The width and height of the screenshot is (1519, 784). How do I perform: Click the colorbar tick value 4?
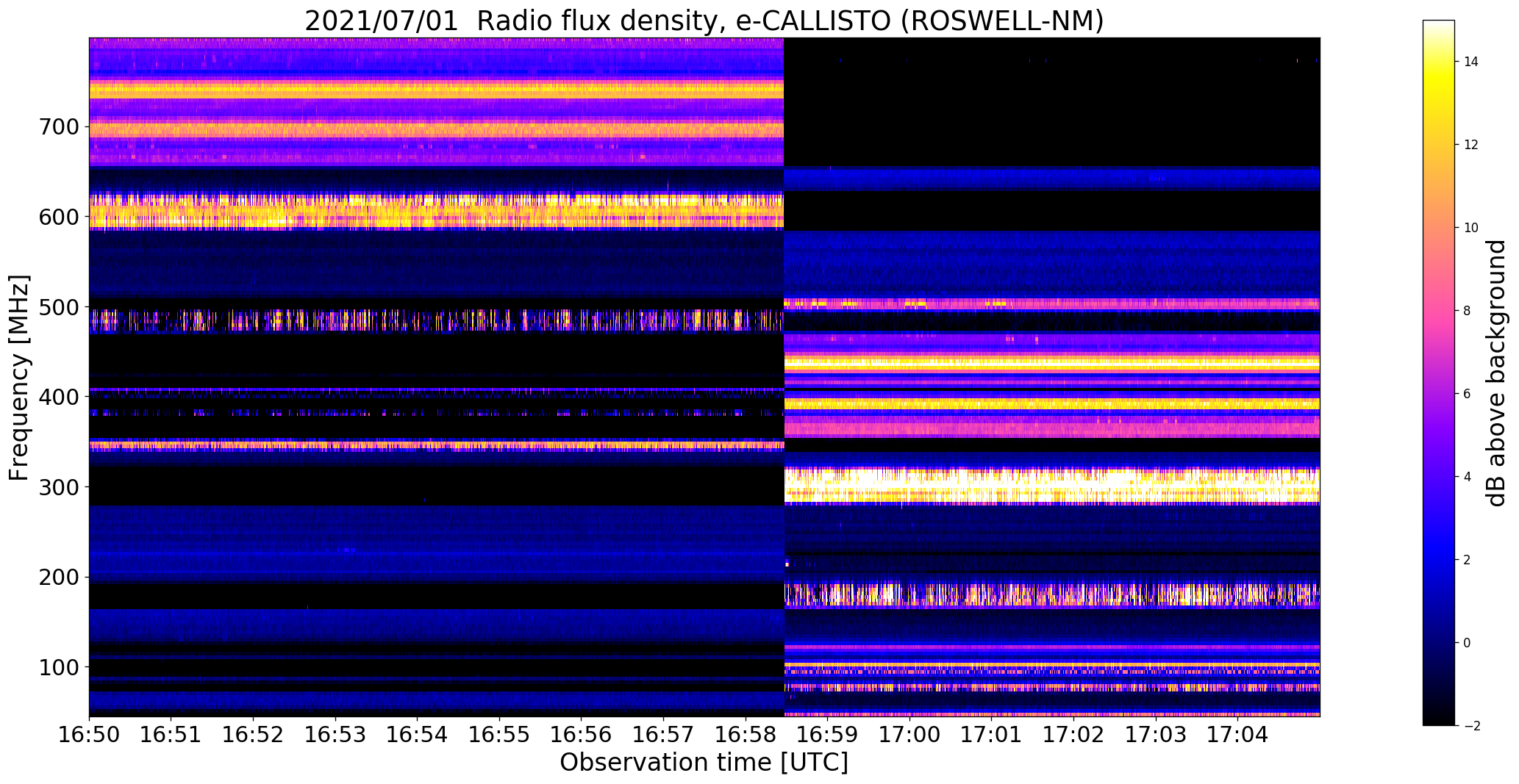[x=1468, y=477]
